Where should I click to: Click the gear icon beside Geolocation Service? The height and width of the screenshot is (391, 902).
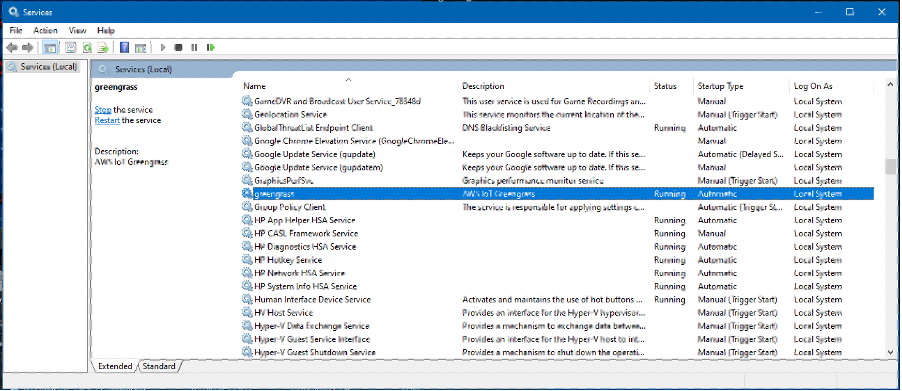point(247,114)
